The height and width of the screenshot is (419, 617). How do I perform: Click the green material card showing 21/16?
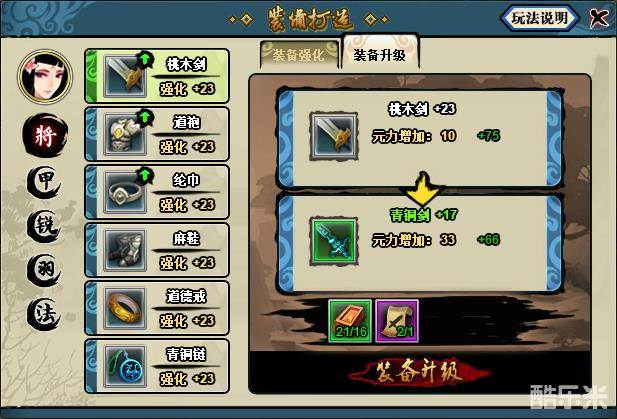(x=350, y=321)
